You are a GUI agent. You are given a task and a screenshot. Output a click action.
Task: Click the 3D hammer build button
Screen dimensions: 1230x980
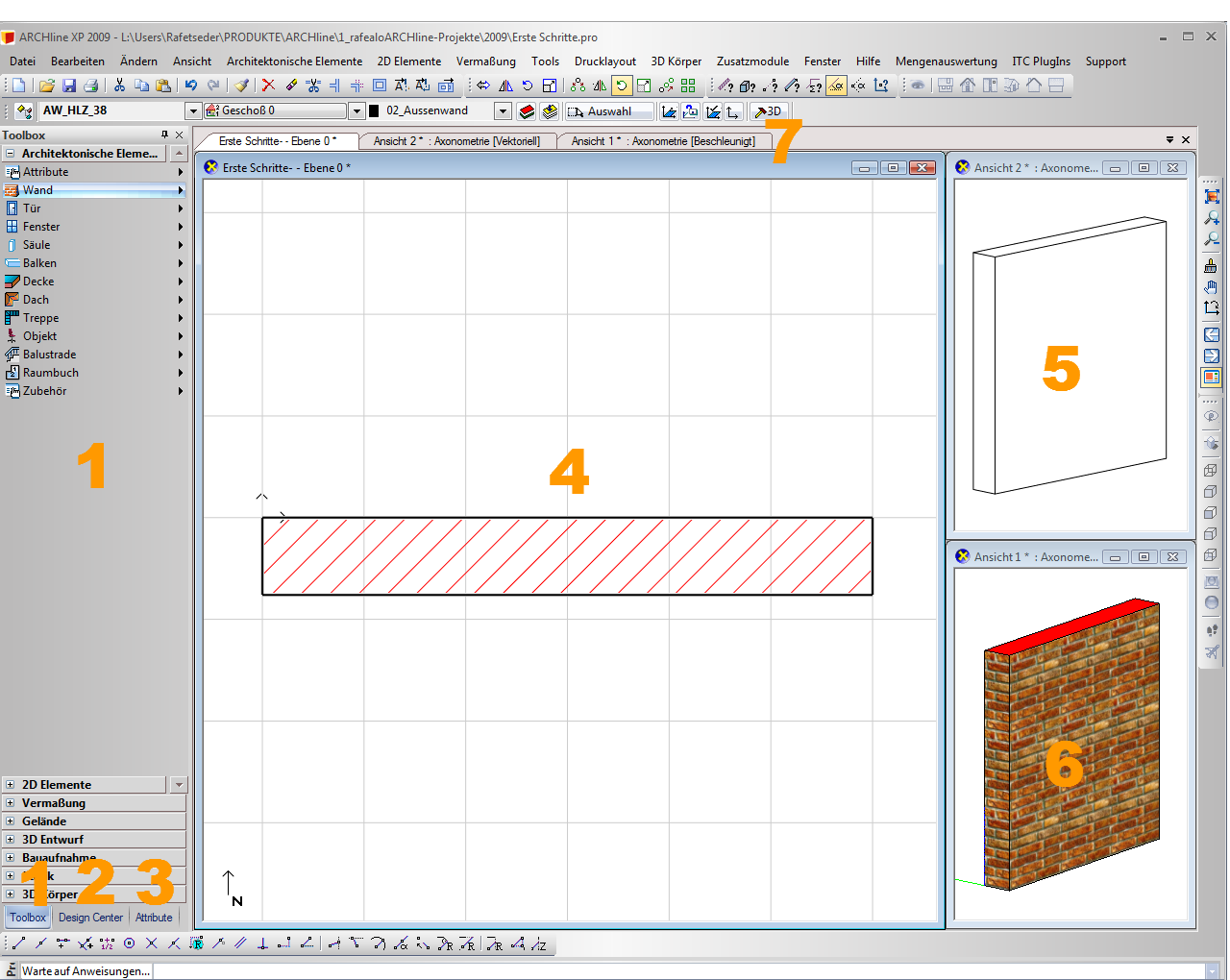click(768, 111)
